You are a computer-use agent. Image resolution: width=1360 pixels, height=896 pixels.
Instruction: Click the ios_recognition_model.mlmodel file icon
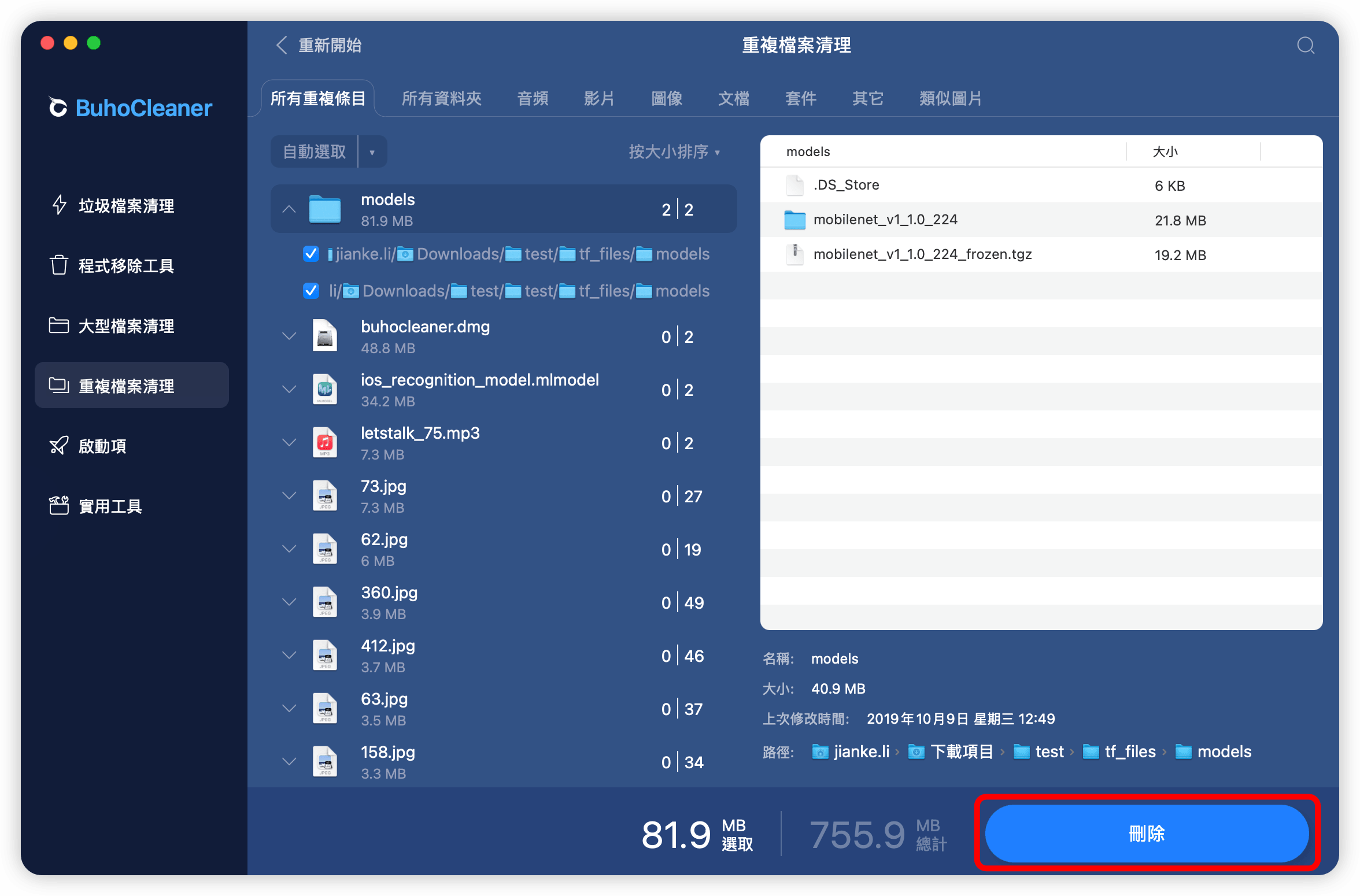point(325,390)
